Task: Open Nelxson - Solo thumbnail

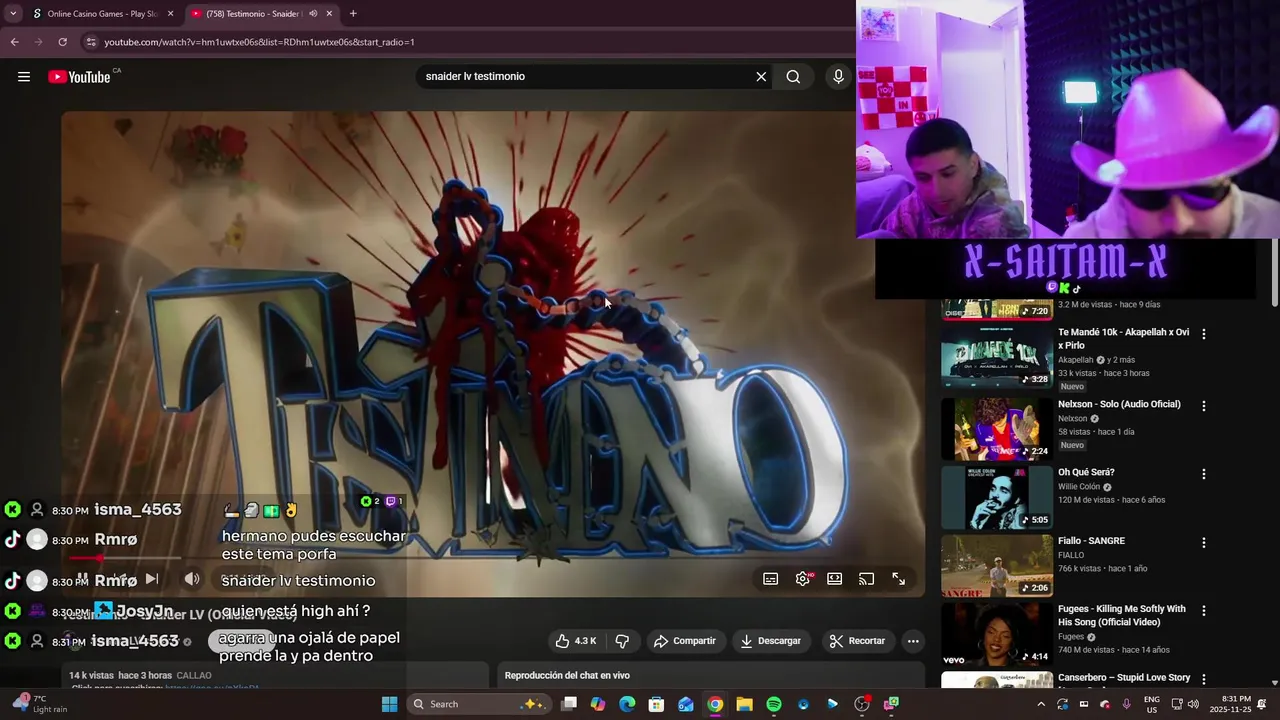Action: tap(997, 428)
